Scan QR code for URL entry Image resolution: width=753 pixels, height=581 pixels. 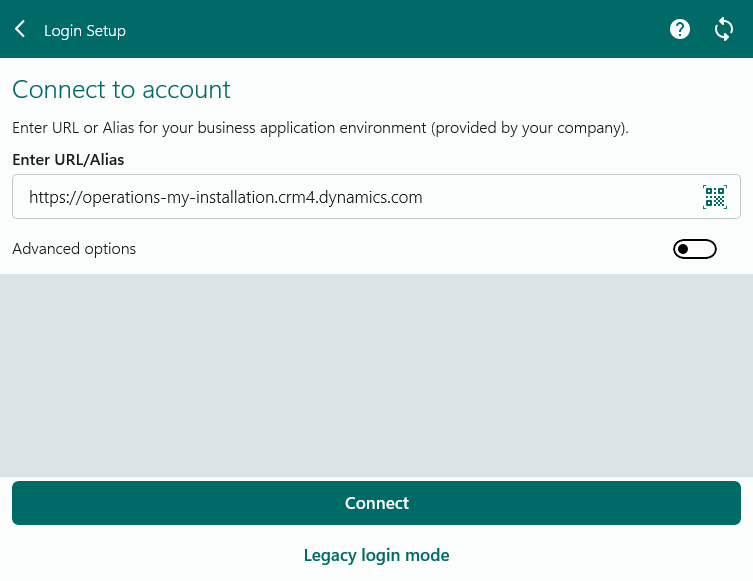715,197
